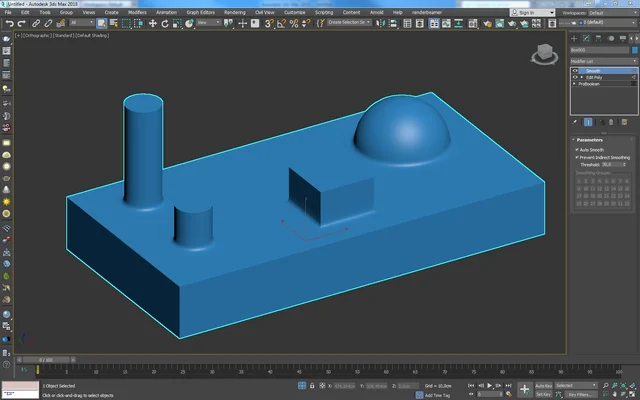Open the Modifier List dropdown
This screenshot has height=400, width=640.
pyautogui.click(x=603, y=61)
